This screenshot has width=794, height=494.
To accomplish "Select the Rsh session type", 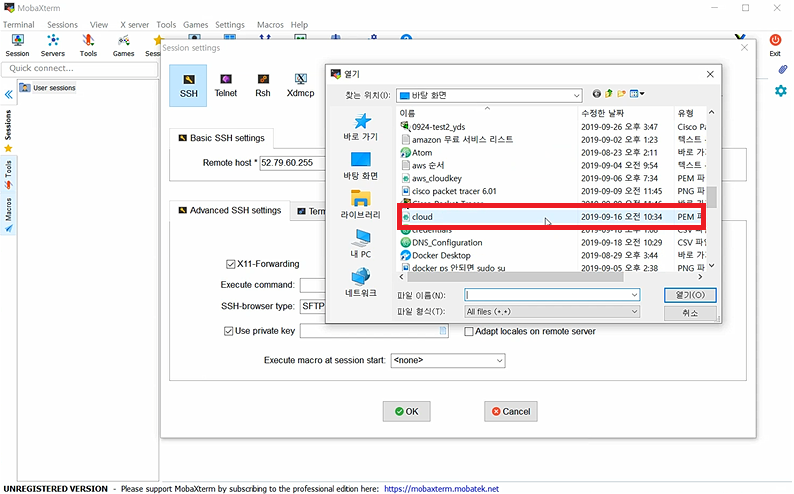I will [263, 85].
